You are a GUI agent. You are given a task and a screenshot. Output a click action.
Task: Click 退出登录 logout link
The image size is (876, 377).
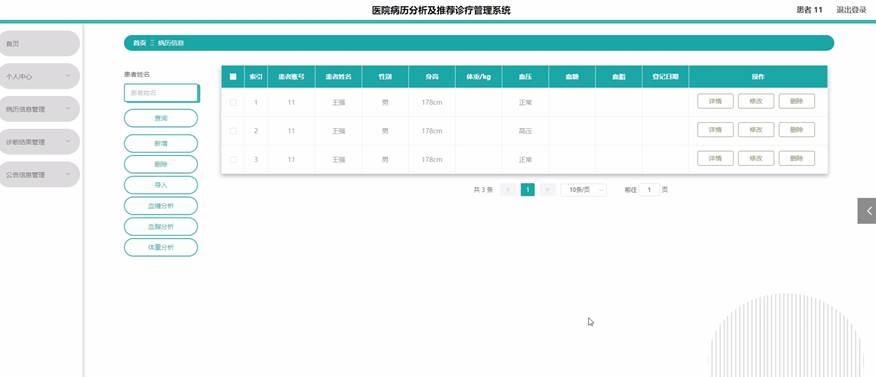click(x=851, y=10)
